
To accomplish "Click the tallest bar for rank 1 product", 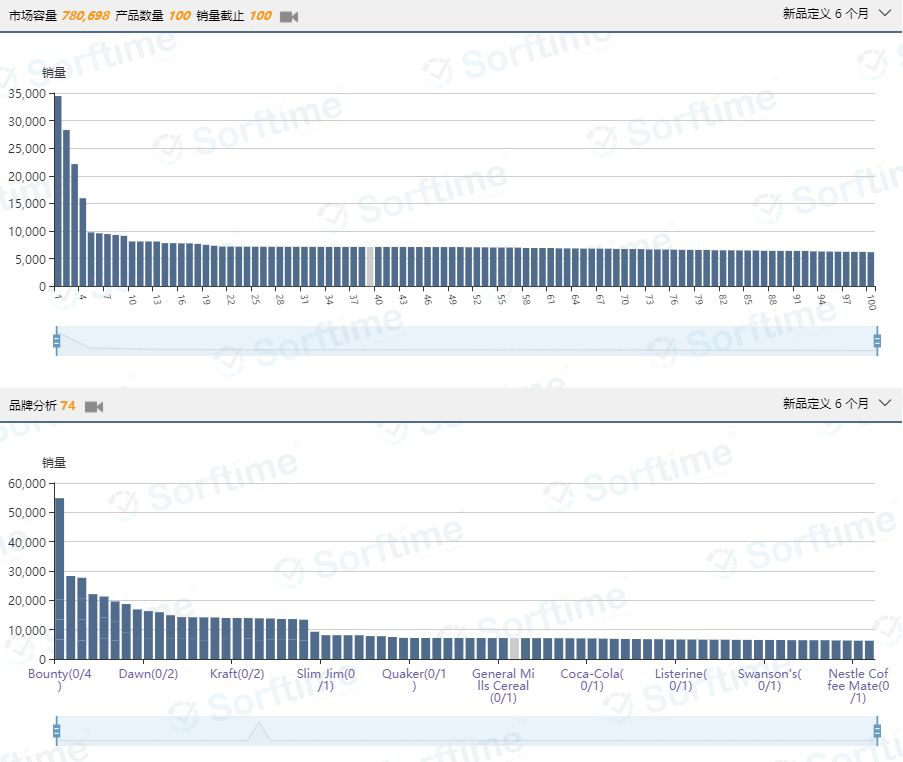I will 58,190.
